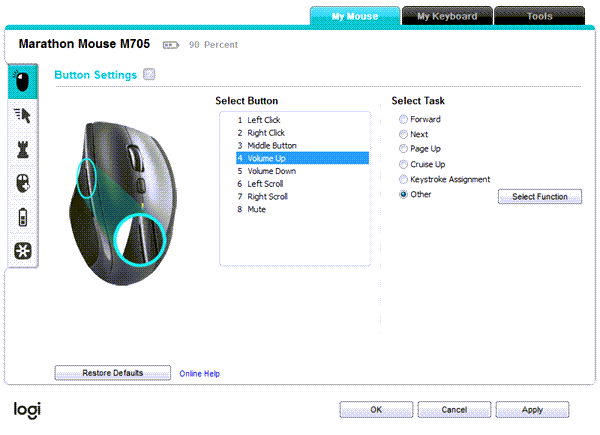Select the Other task radio button
The image size is (600, 435).
pyautogui.click(x=403, y=194)
